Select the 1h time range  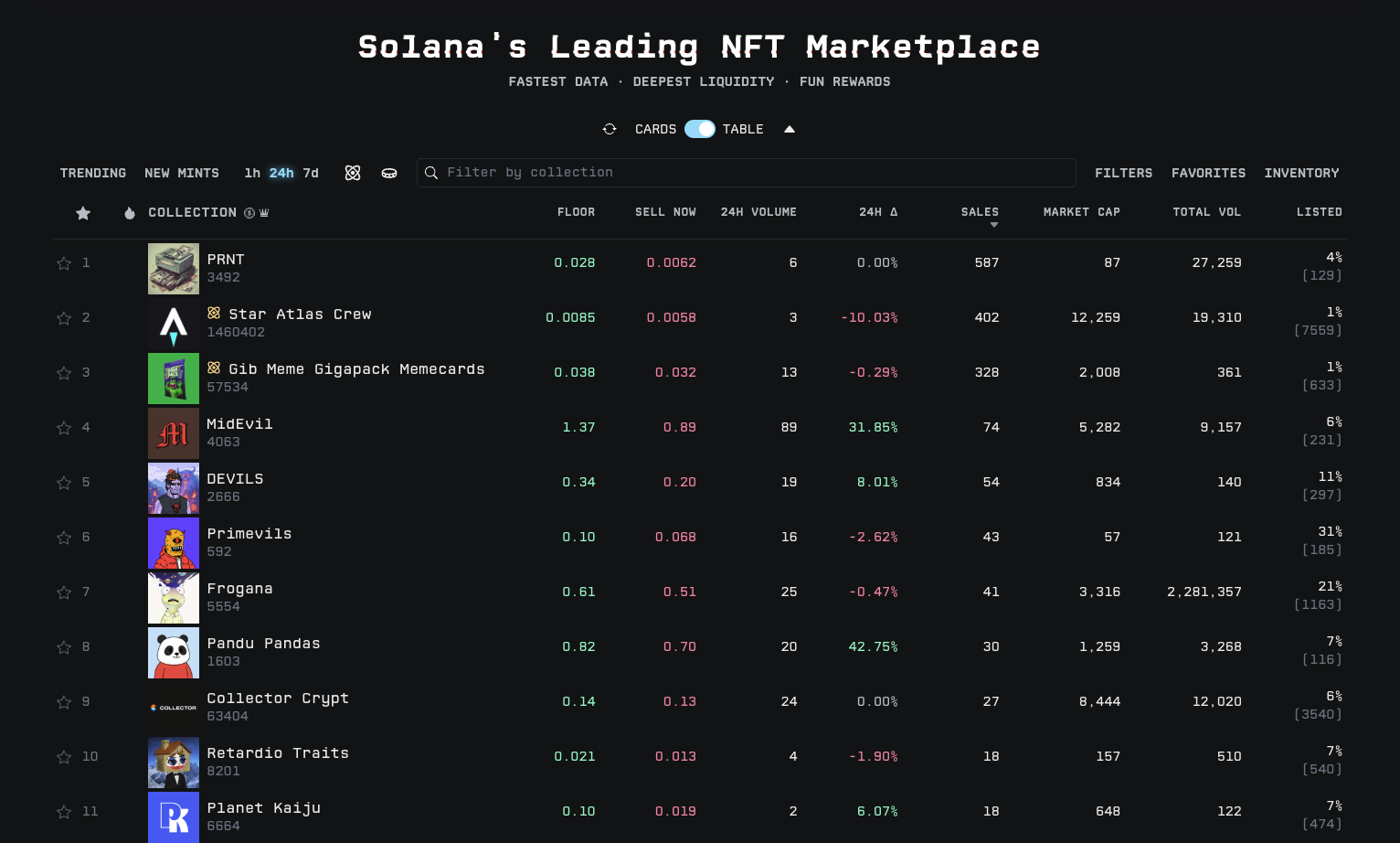click(252, 173)
